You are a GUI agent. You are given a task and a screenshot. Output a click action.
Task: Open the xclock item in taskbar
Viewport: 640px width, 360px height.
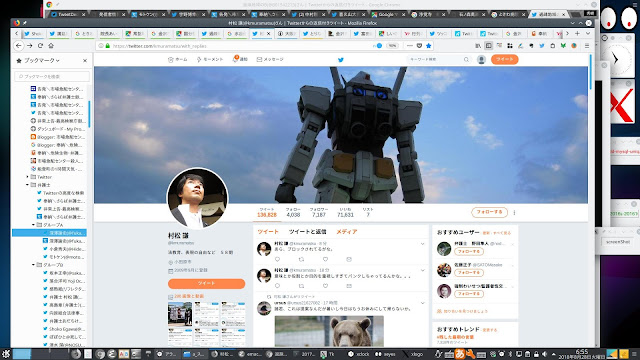(x=359, y=354)
